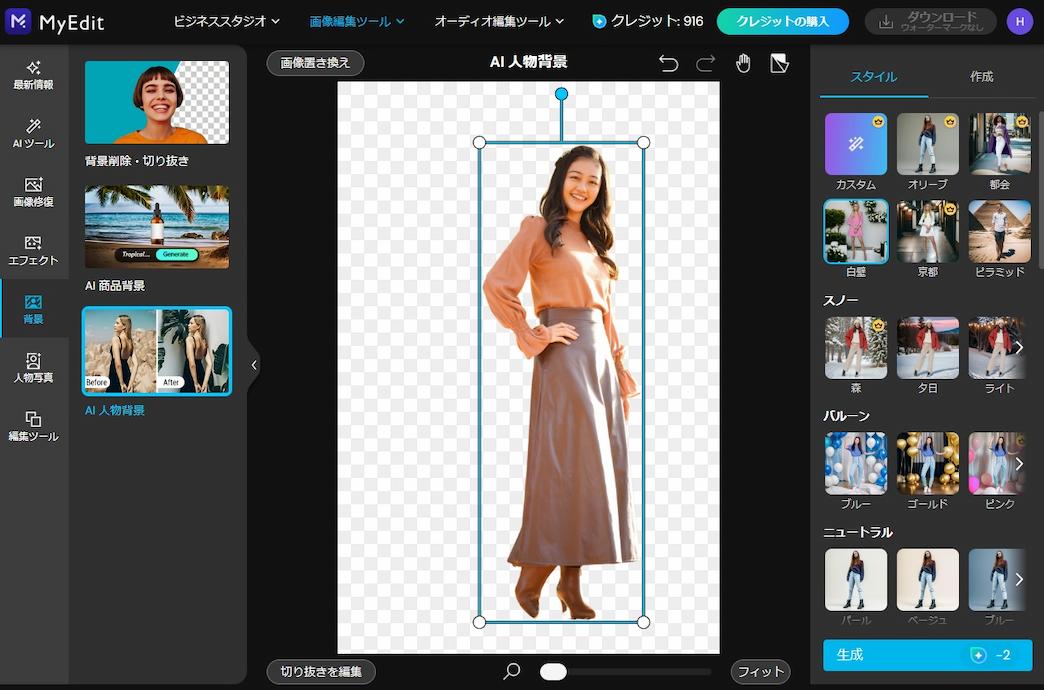Open the 人物写真 sidebar panel
Screen dimensions: 1044x690
click(x=34, y=370)
